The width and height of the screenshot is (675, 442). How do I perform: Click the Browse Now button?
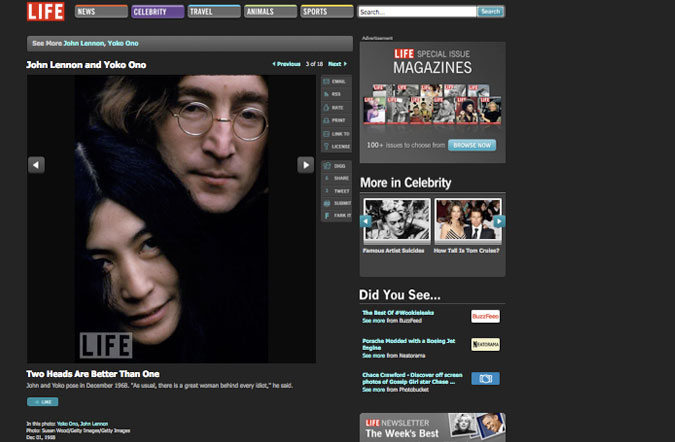click(471, 145)
